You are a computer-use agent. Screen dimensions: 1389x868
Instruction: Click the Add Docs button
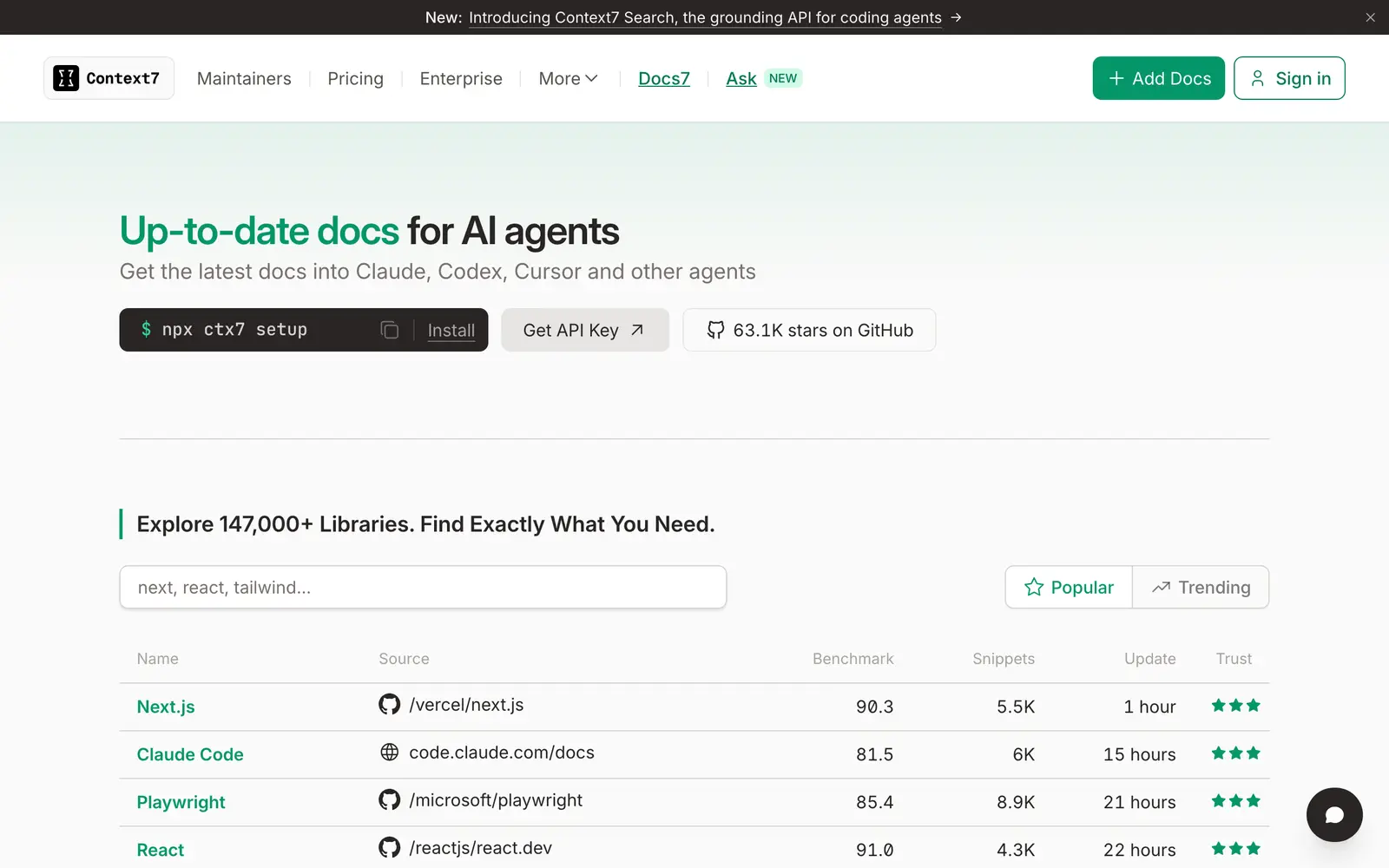(1159, 78)
